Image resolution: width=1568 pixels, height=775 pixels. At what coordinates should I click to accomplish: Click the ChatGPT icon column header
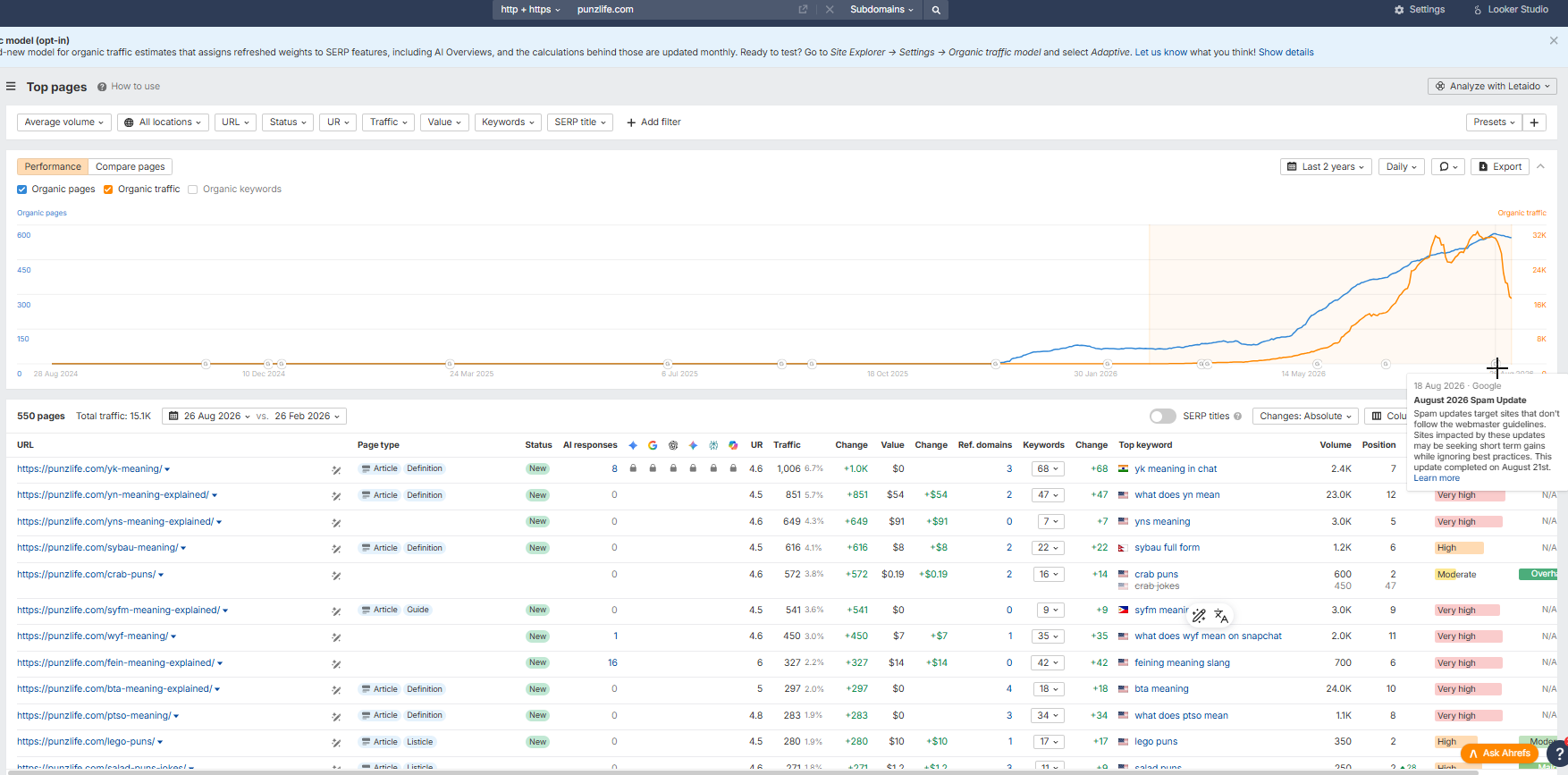(x=673, y=445)
